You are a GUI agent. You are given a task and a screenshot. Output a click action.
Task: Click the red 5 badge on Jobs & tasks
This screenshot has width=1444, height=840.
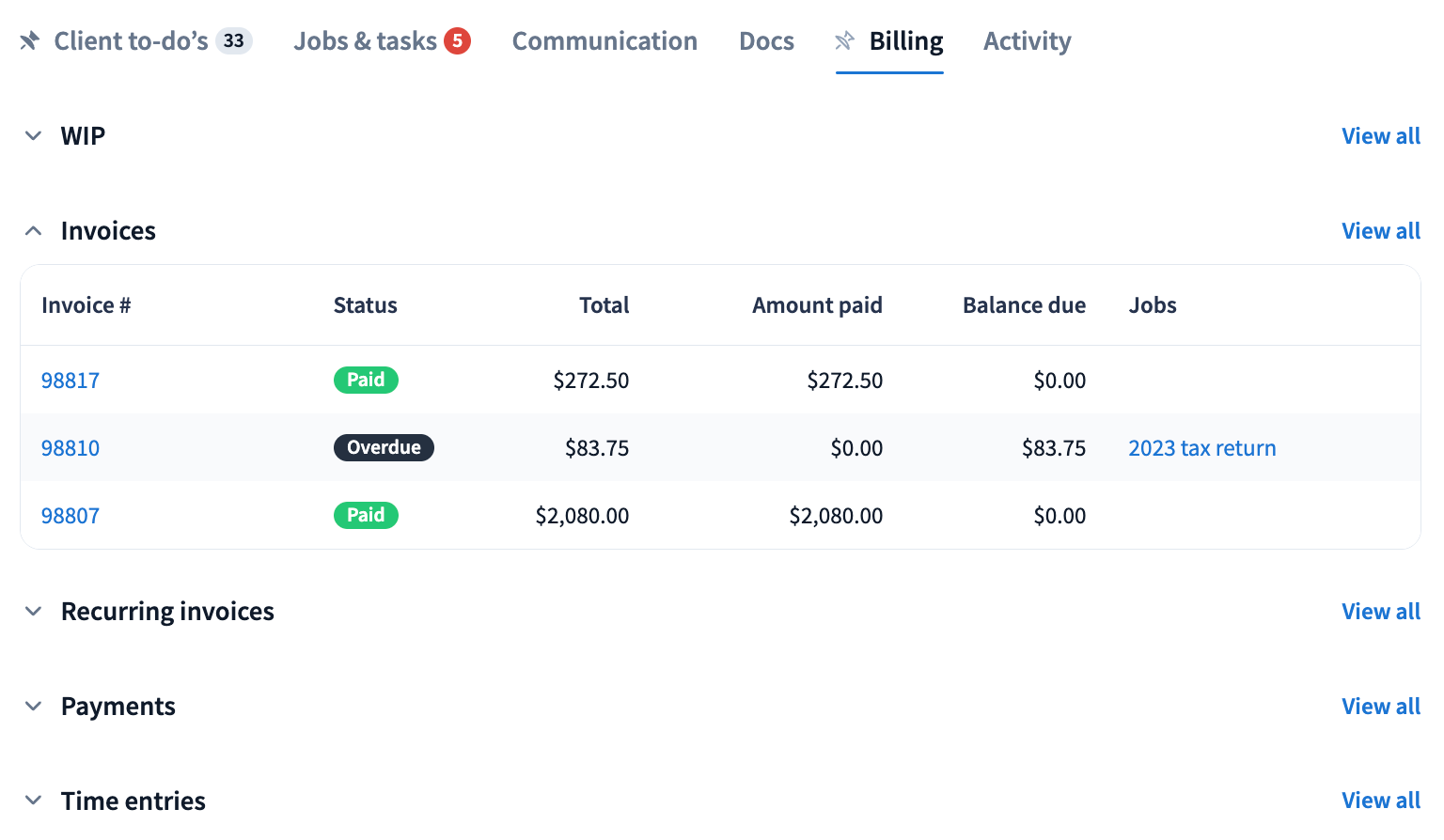click(x=457, y=41)
